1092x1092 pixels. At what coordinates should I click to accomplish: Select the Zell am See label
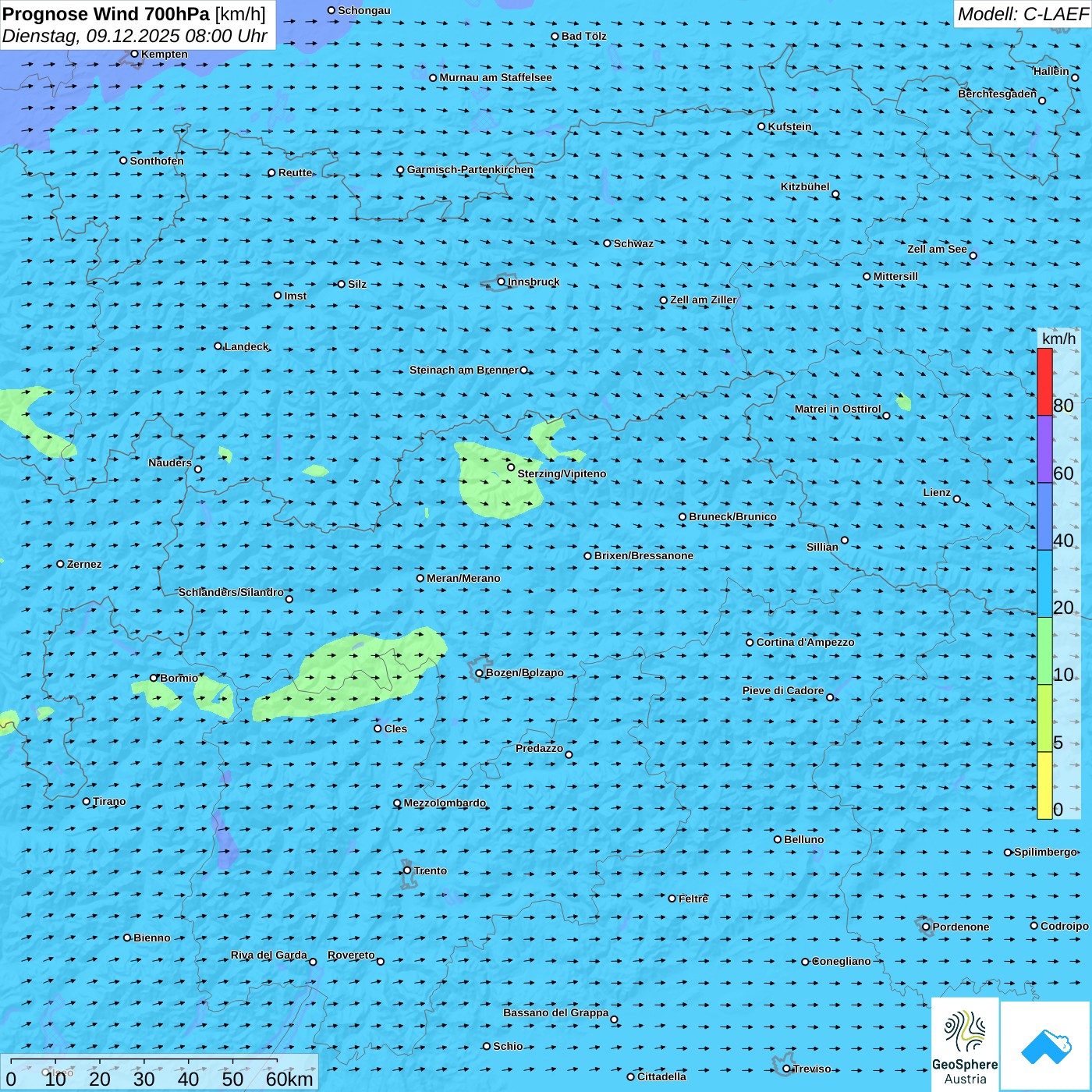point(937,249)
